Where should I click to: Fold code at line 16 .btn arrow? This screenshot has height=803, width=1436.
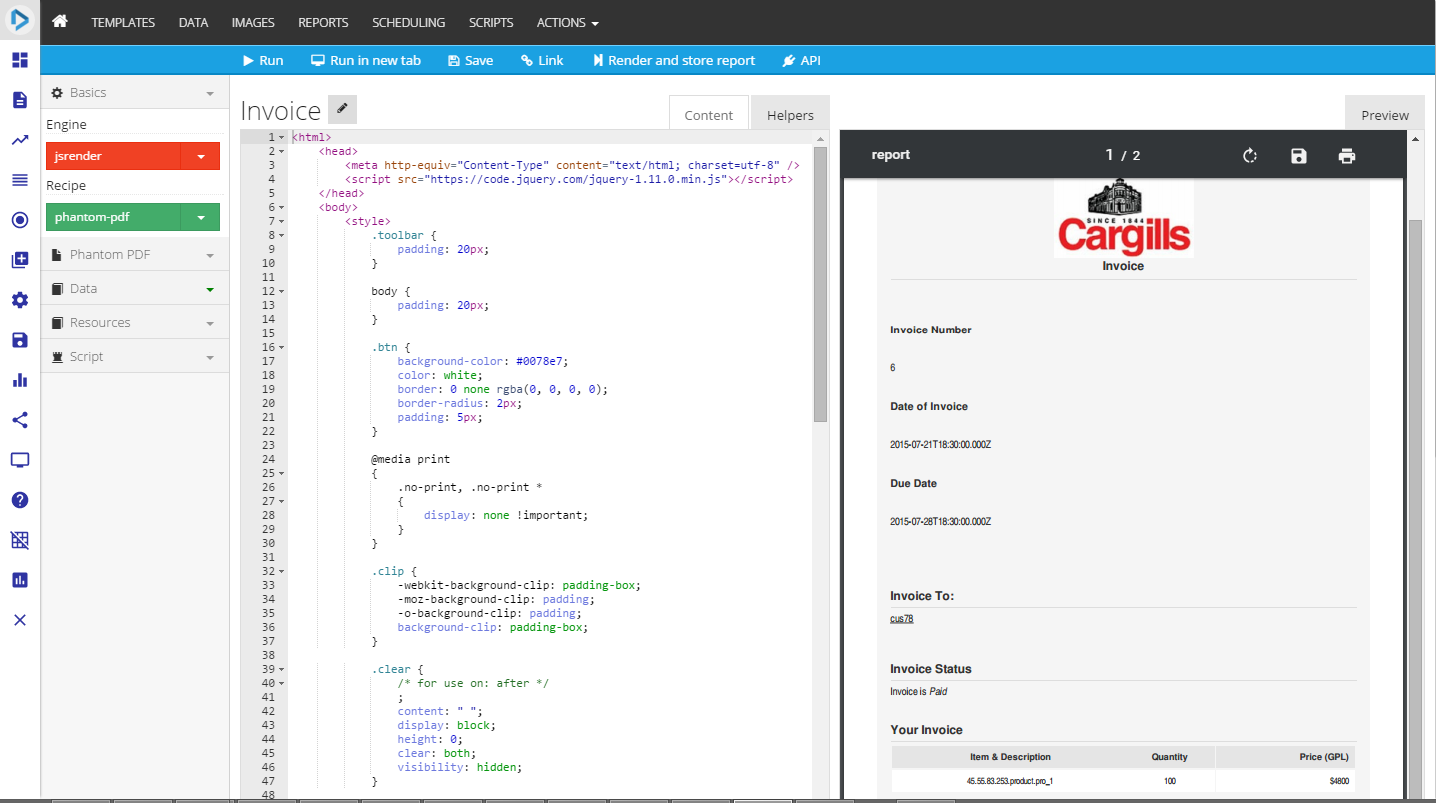point(282,347)
